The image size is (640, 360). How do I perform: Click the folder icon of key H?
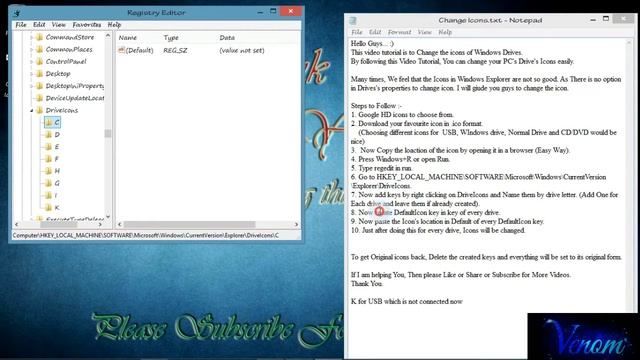(49, 171)
